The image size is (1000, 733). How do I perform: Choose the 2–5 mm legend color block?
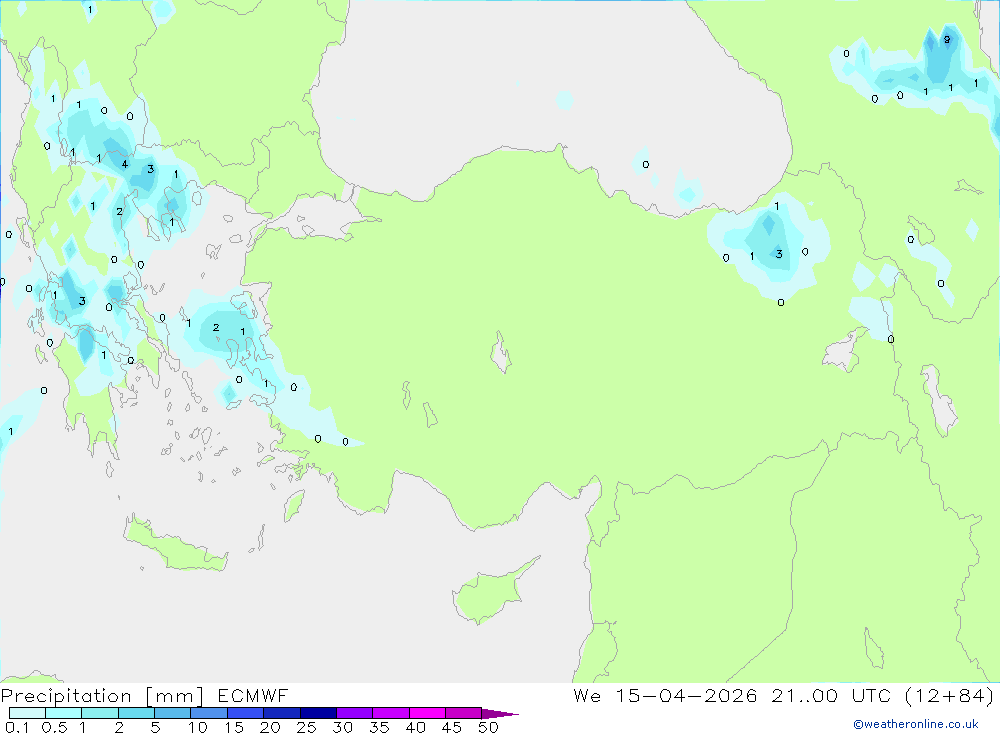(x=136, y=713)
